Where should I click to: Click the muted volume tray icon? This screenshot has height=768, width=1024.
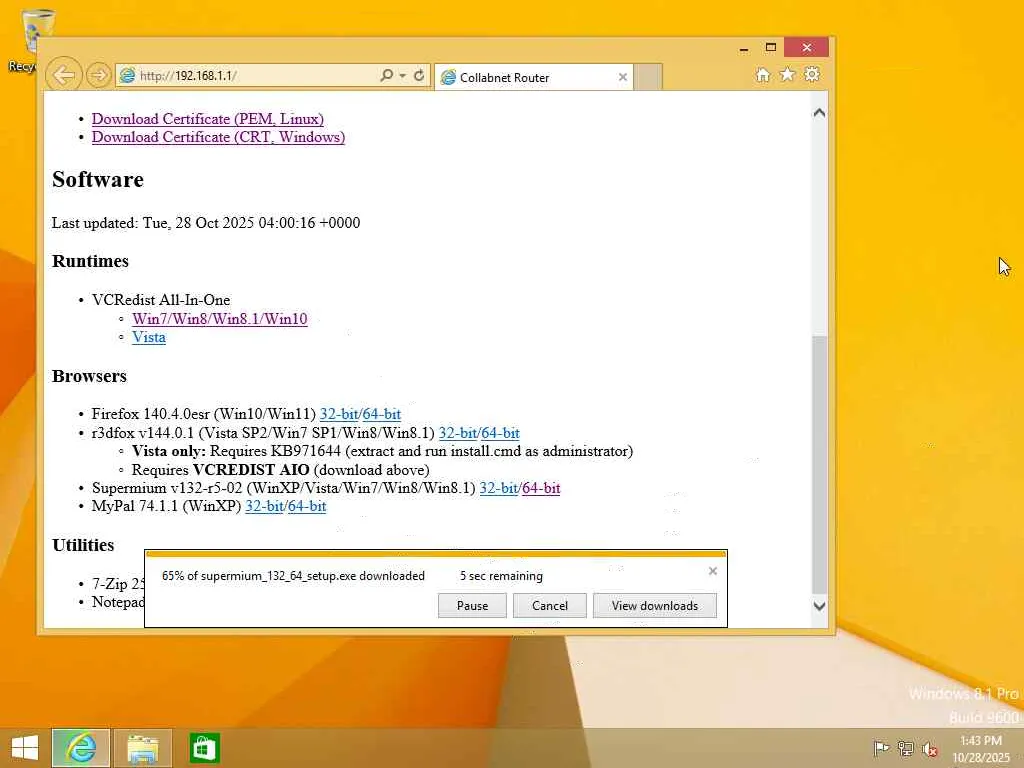click(x=929, y=749)
